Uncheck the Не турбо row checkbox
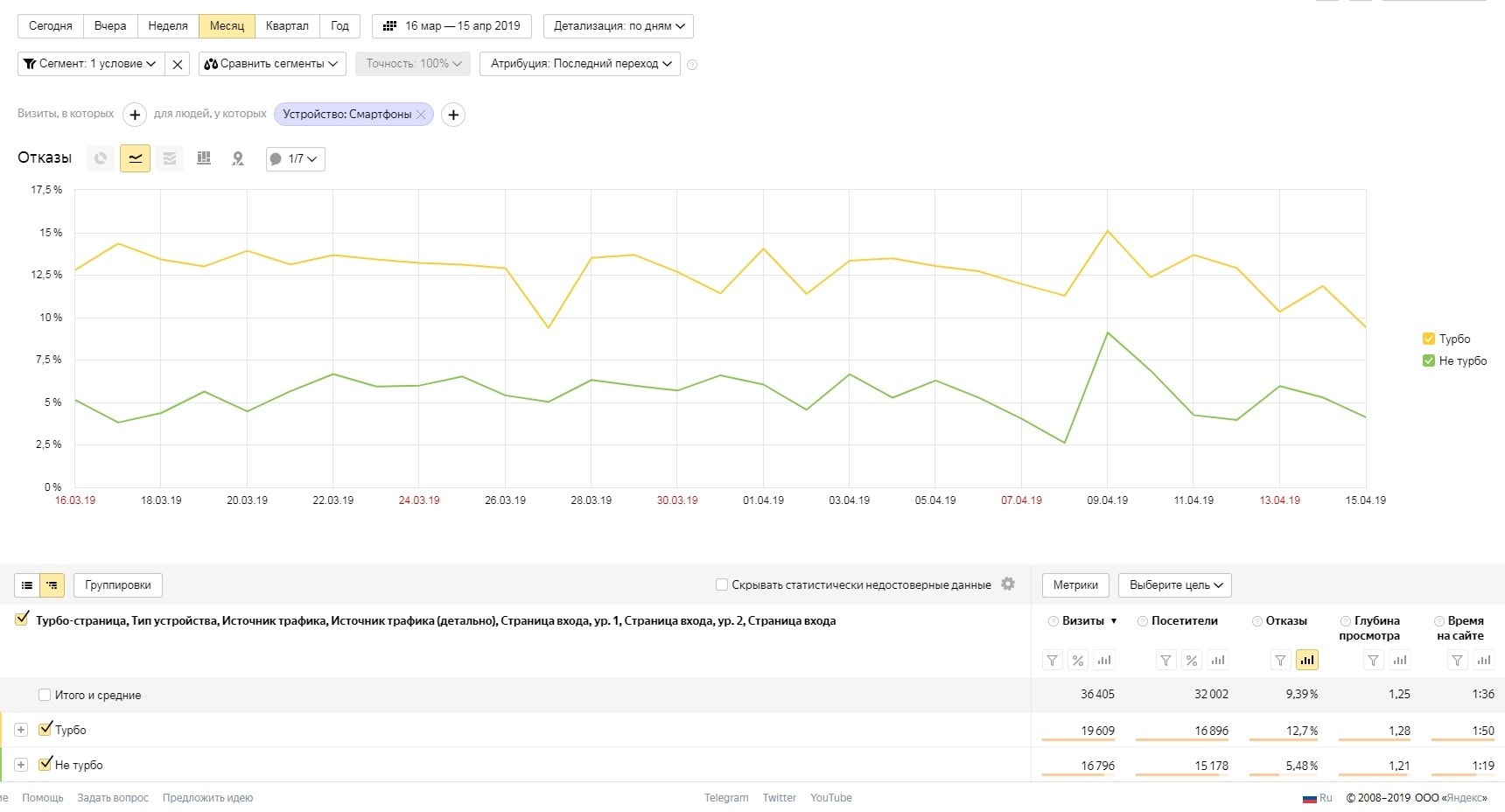Image resolution: width=1505 pixels, height=812 pixels. click(45, 764)
